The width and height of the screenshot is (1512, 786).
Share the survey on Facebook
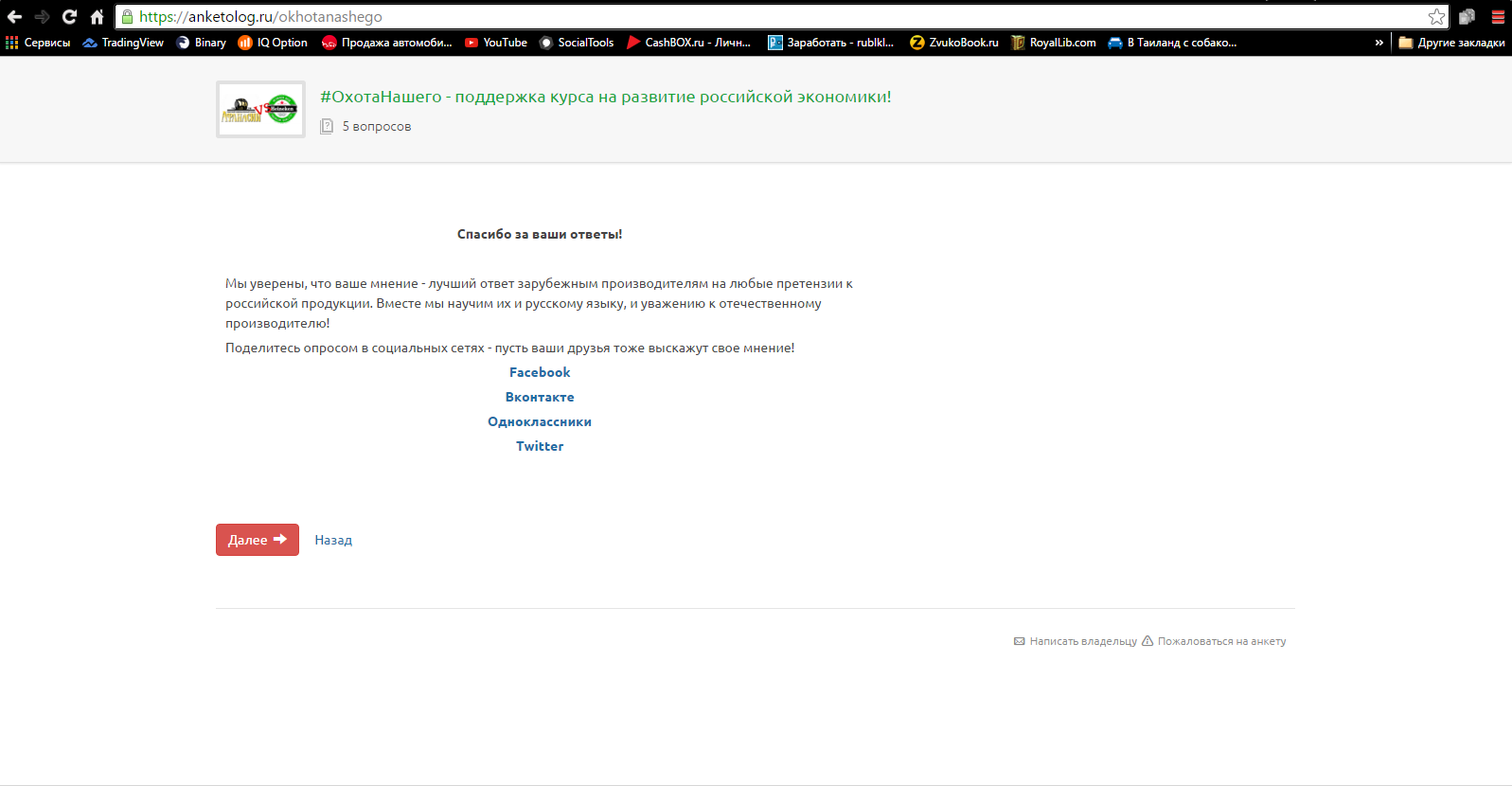(x=540, y=372)
